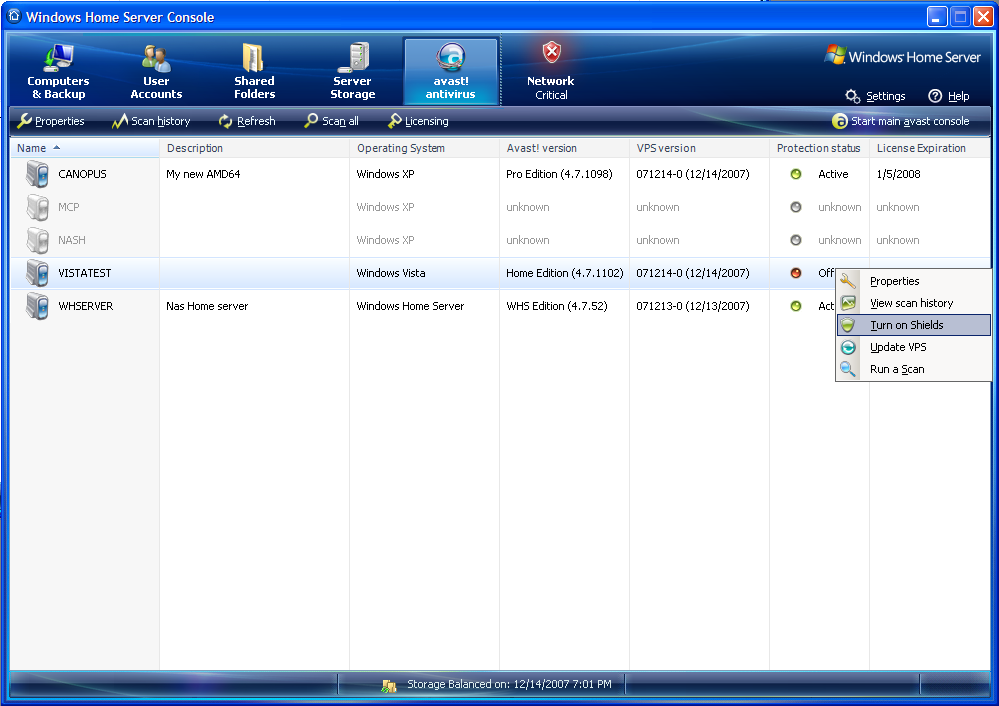Select the NASH computer icon
This screenshot has height=706, width=999.
[x=38, y=240]
